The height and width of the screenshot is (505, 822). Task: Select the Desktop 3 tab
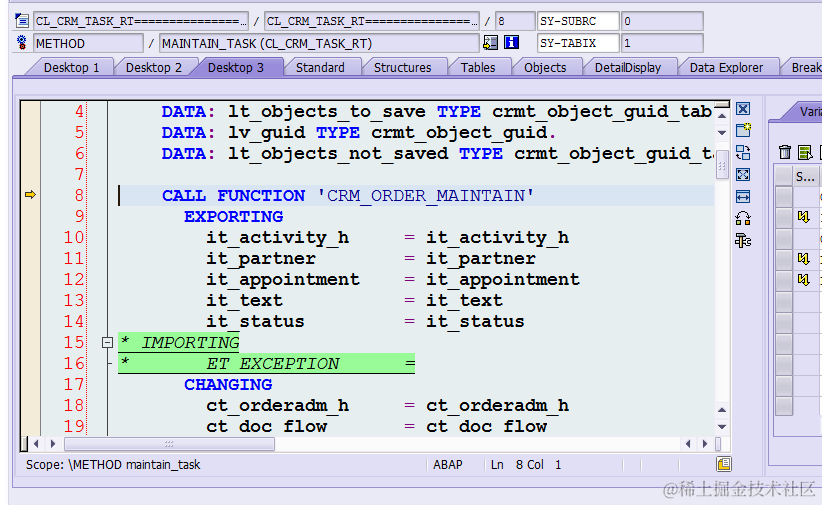(236, 68)
